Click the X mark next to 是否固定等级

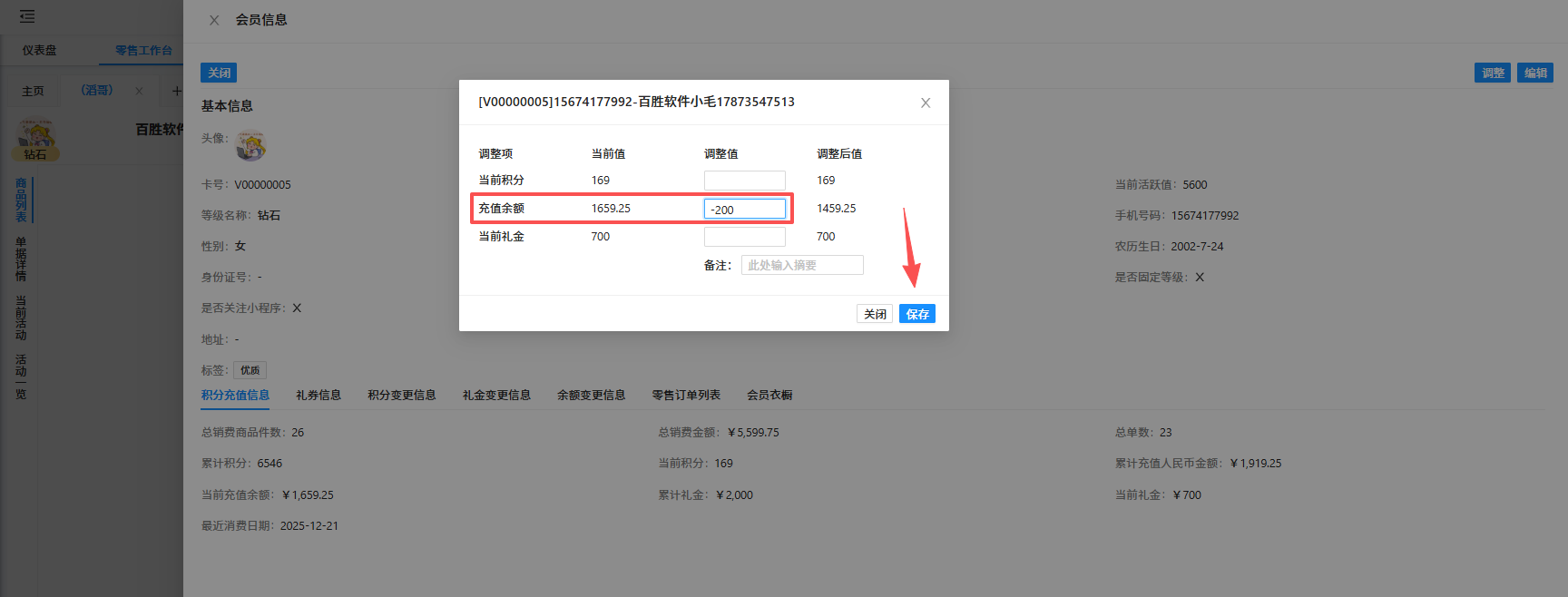point(1200,278)
